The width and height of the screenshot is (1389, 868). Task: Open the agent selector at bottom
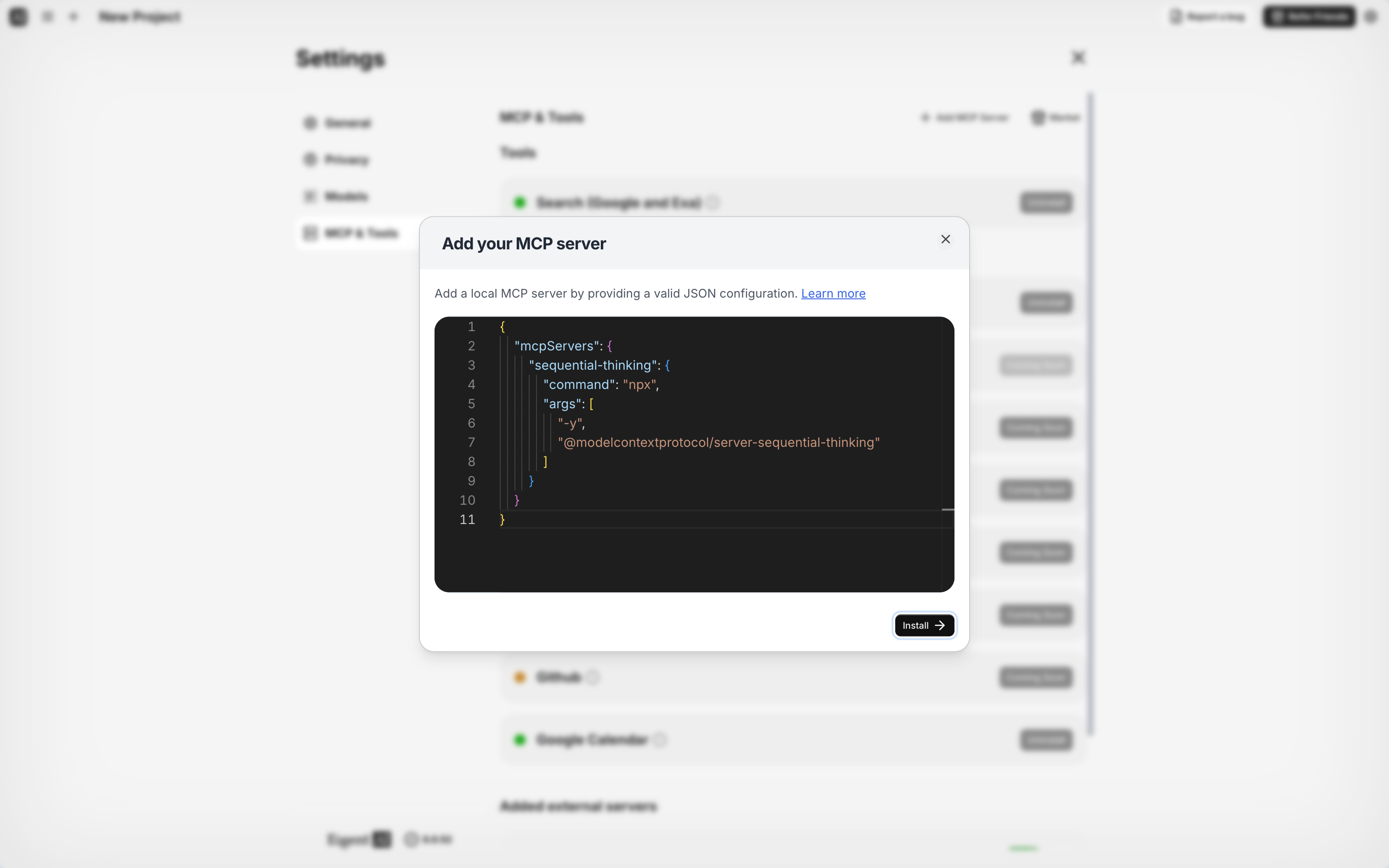pos(359,839)
